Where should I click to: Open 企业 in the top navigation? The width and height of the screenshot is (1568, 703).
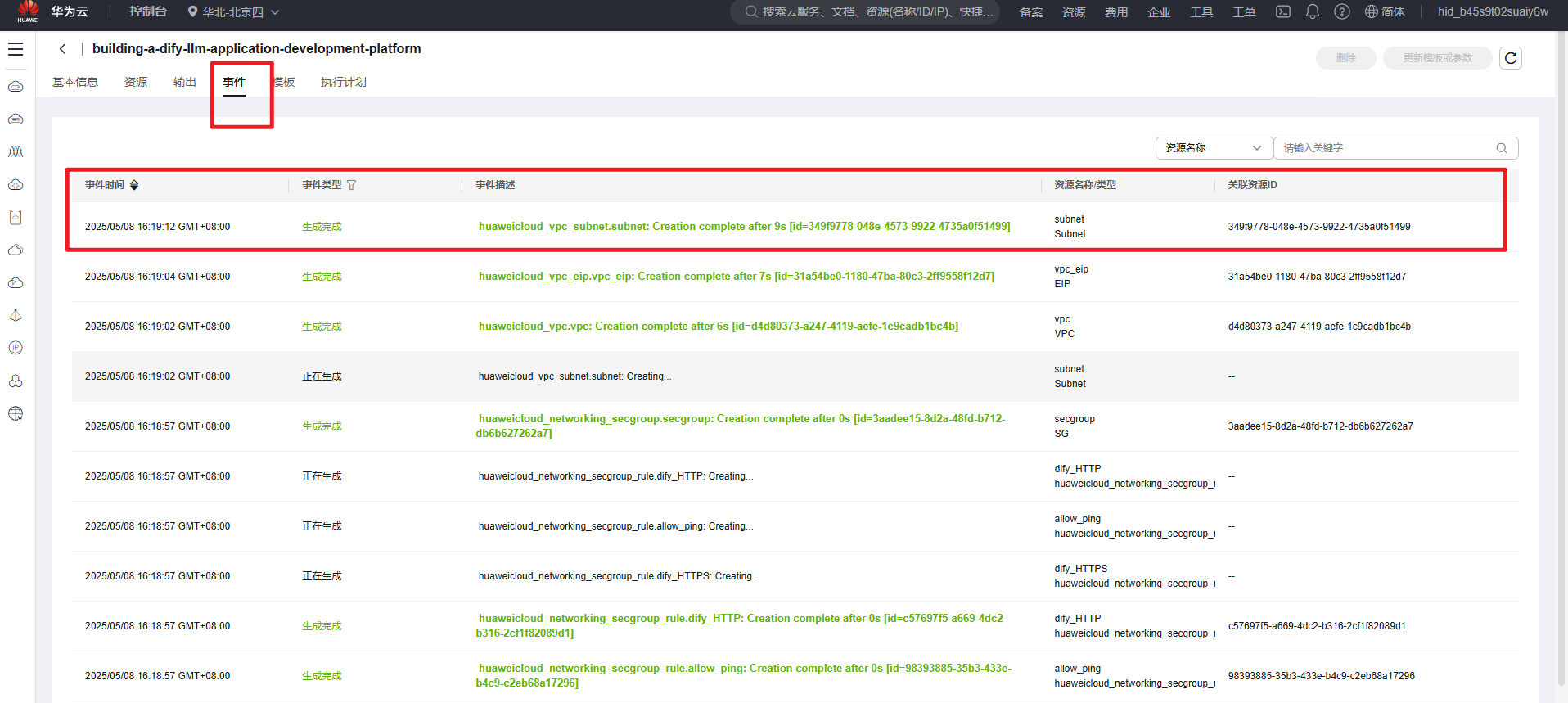pyautogui.click(x=1159, y=12)
